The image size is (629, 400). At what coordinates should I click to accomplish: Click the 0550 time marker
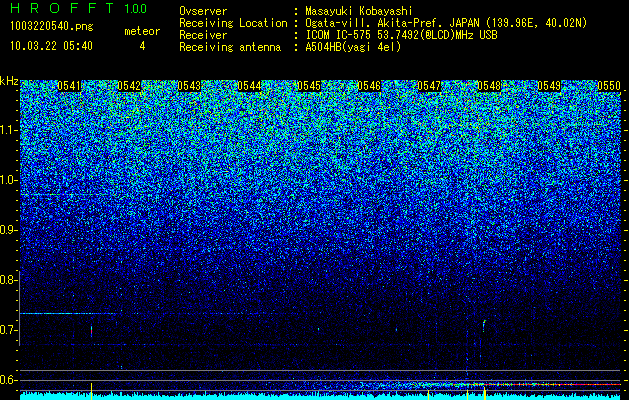coord(609,86)
